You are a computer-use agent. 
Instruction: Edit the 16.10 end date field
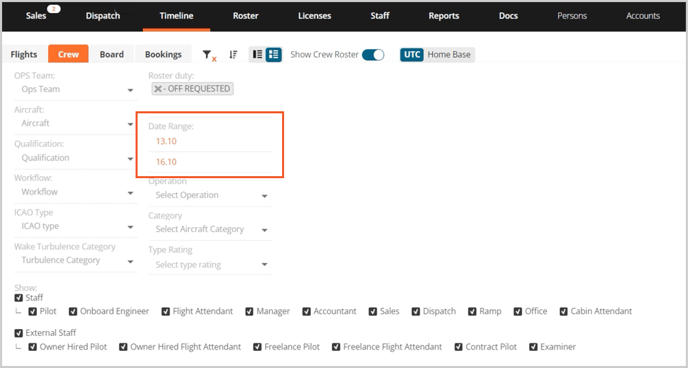211,162
